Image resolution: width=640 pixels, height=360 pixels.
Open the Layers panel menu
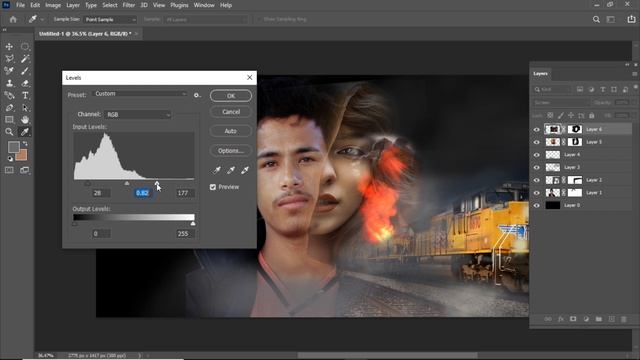click(x=634, y=74)
